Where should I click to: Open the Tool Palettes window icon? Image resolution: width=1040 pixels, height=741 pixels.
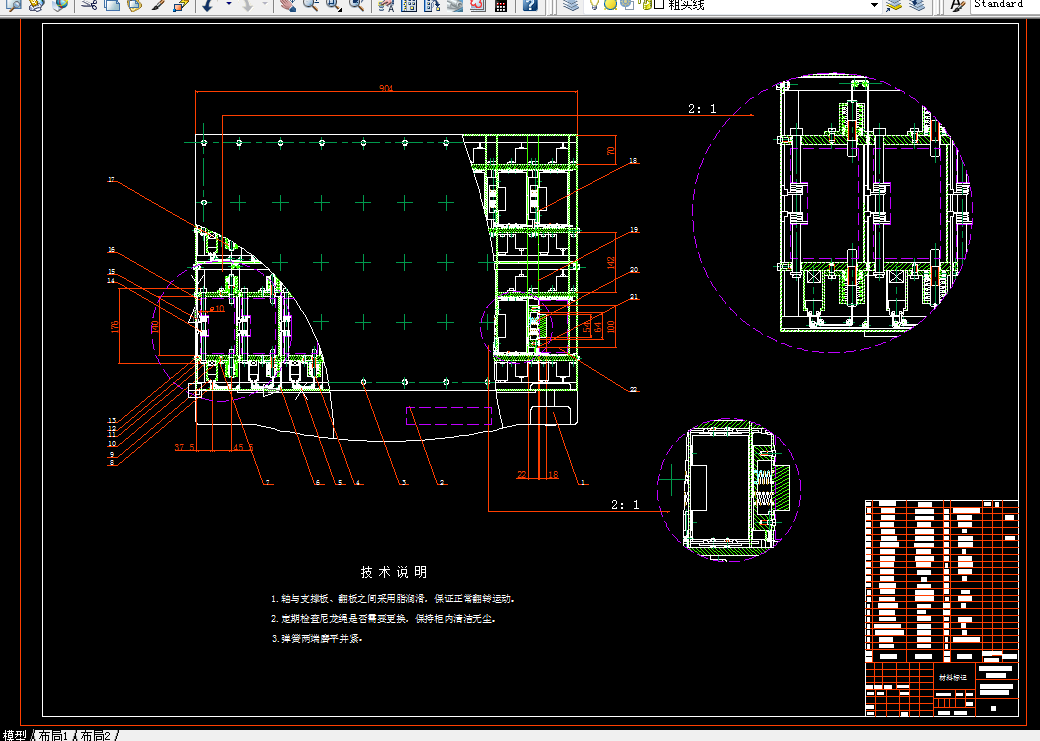432,5
